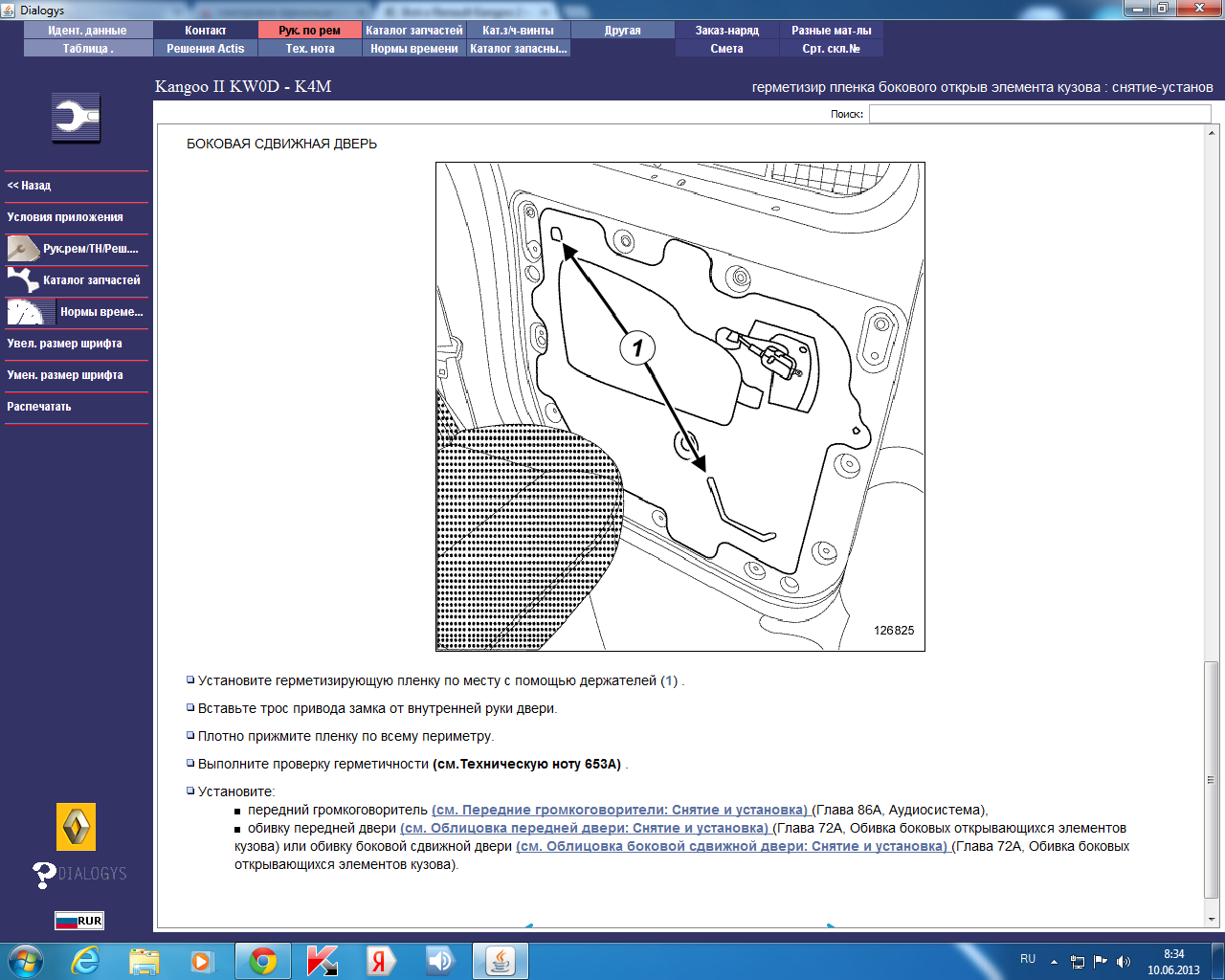Open the speaker app on taskbar
The width and height of the screenshot is (1225, 980).
(440, 961)
